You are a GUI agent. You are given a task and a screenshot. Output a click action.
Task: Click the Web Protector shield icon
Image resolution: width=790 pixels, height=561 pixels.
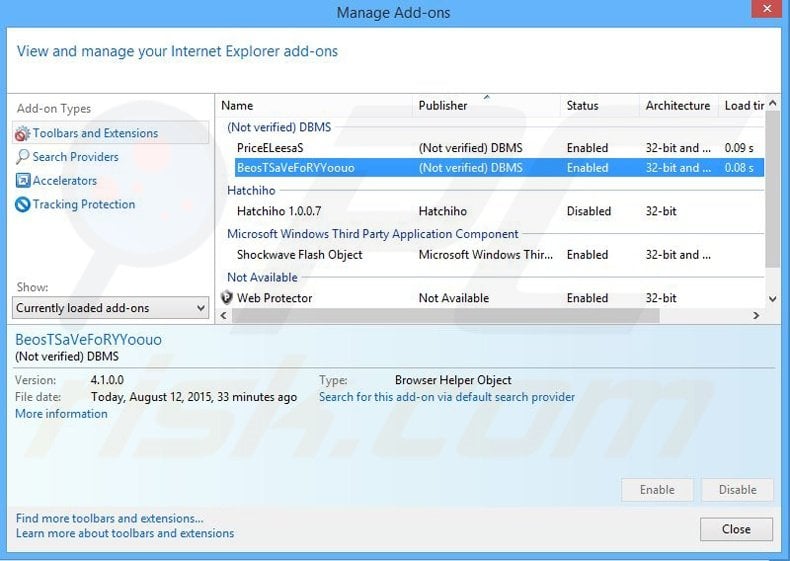pyautogui.click(x=227, y=298)
